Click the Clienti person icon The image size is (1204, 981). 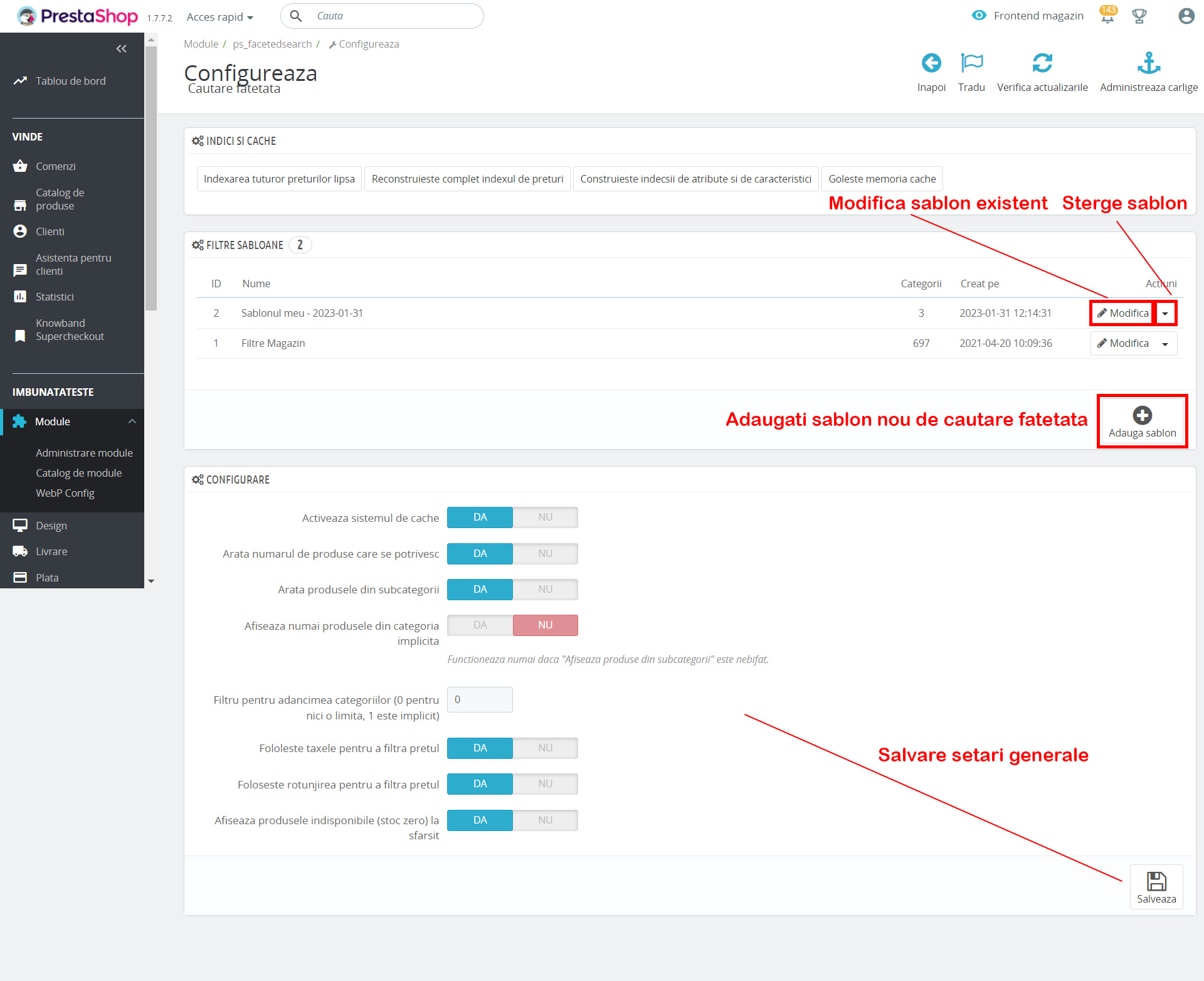pyautogui.click(x=20, y=231)
